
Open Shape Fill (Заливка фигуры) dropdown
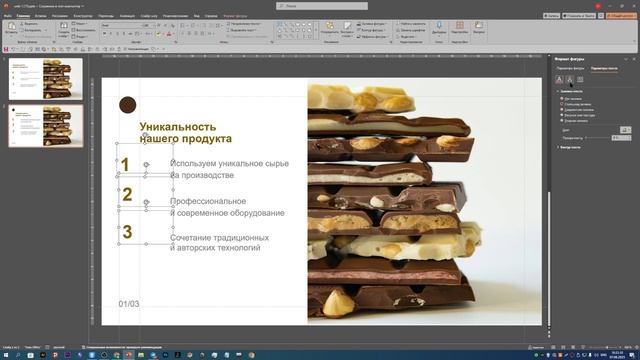[x=371, y=24]
